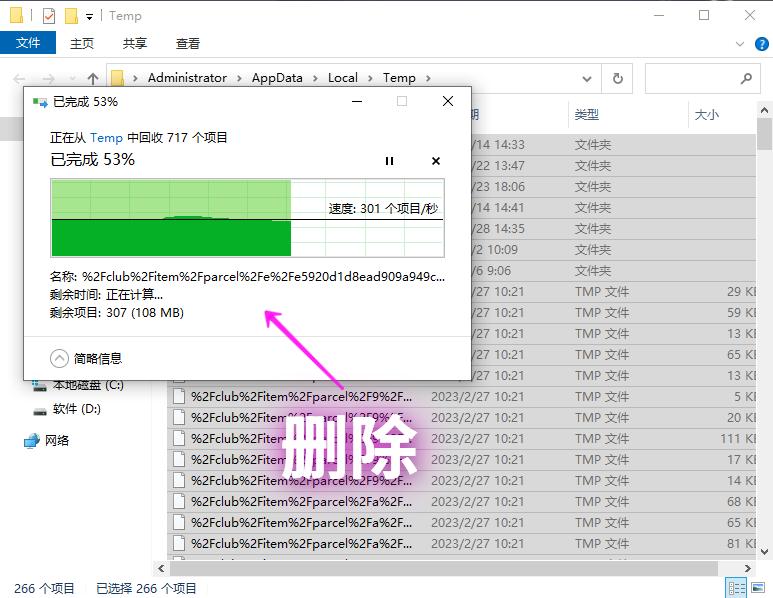Expand chevron after Local breadcrumb
The height and width of the screenshot is (598, 773).
tap(370, 78)
